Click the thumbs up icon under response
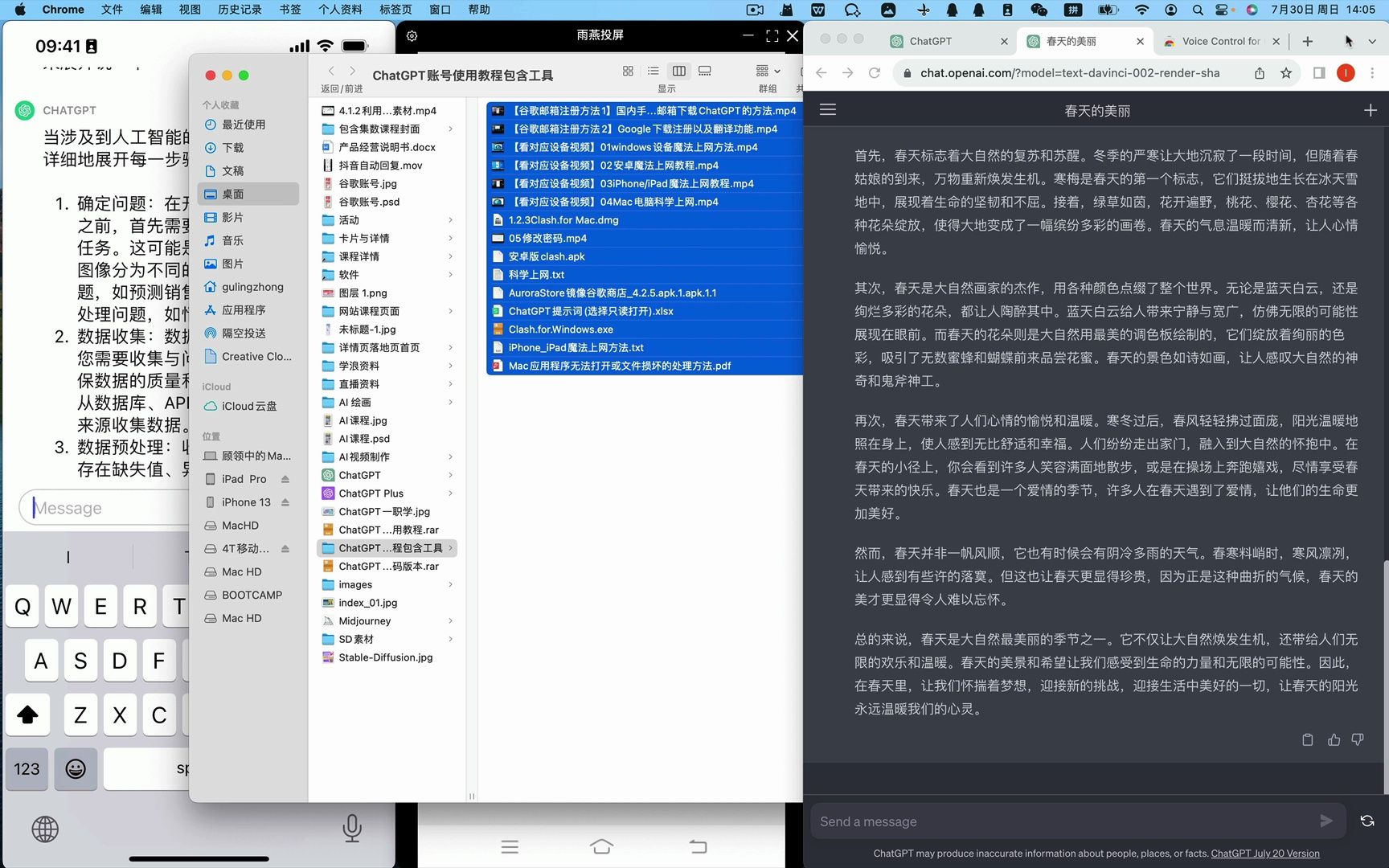 pyautogui.click(x=1334, y=739)
